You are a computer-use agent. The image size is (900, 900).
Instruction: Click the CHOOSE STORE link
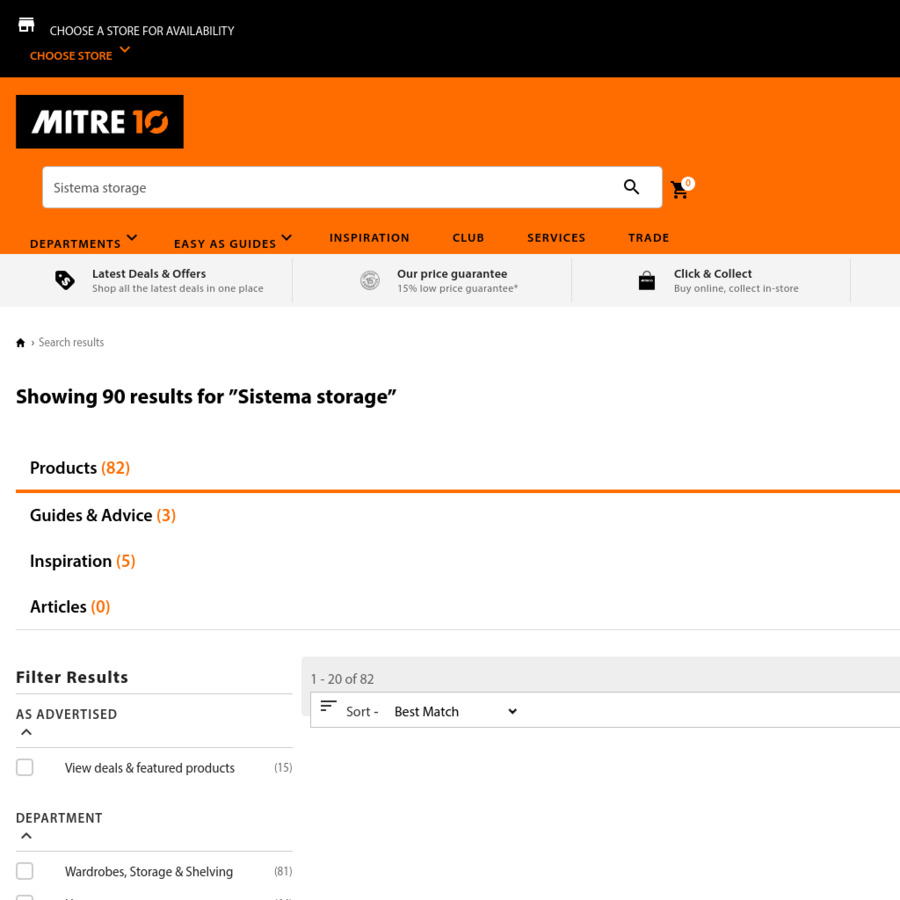pyautogui.click(x=71, y=55)
